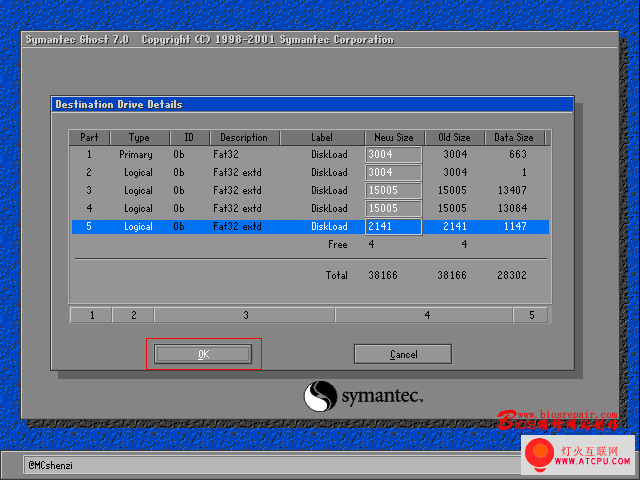Click the Type column header

point(140,138)
